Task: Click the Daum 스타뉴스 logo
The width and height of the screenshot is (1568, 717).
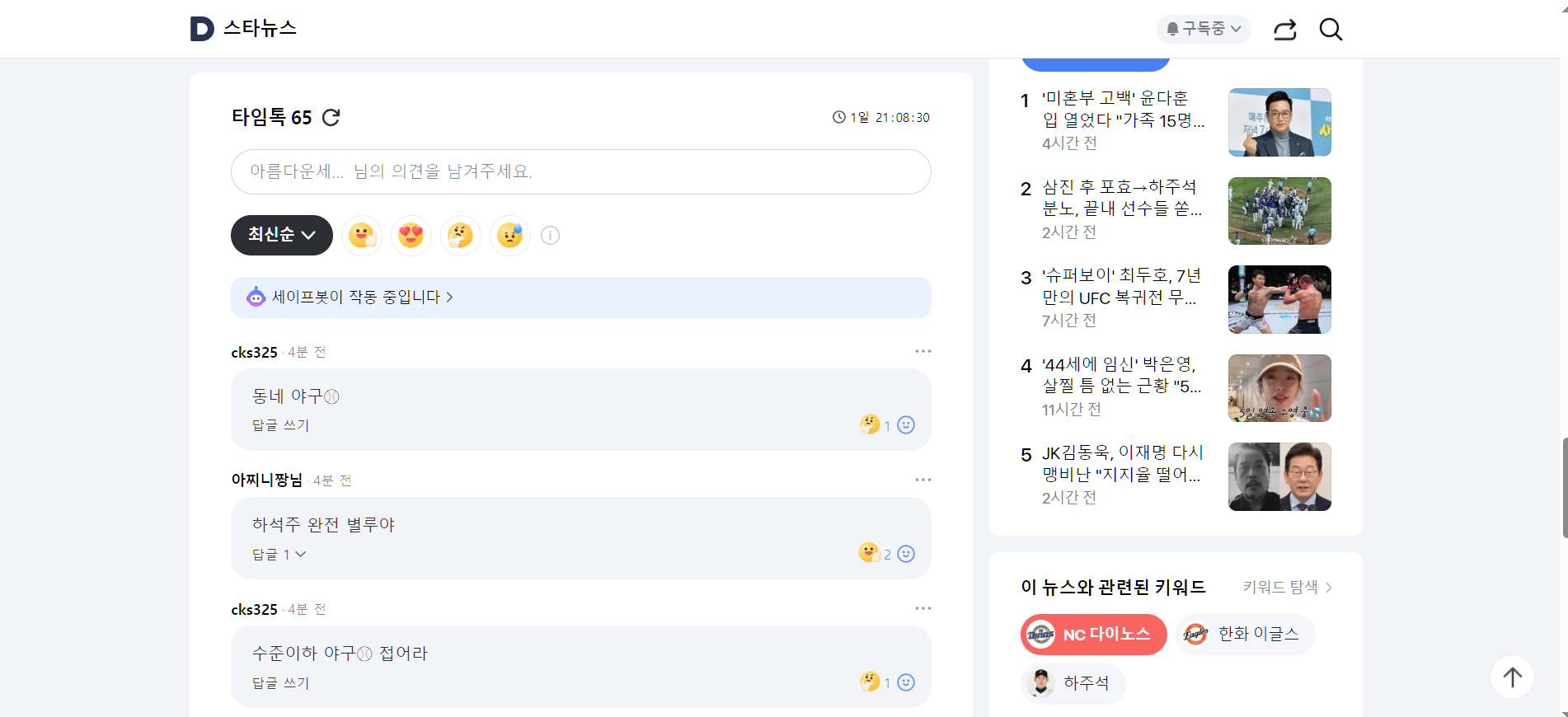Action: coord(244,28)
